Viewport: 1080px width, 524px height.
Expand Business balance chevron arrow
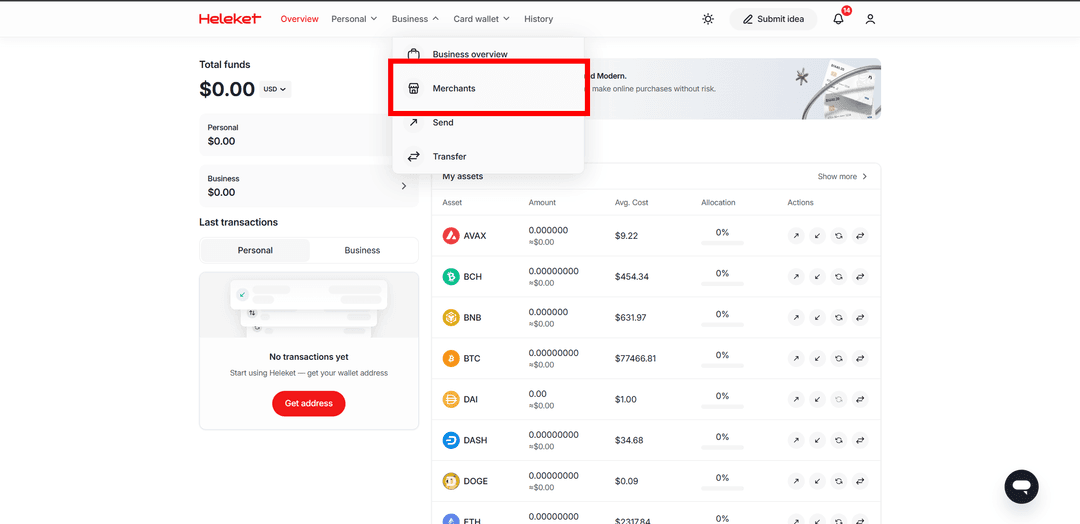coord(404,186)
